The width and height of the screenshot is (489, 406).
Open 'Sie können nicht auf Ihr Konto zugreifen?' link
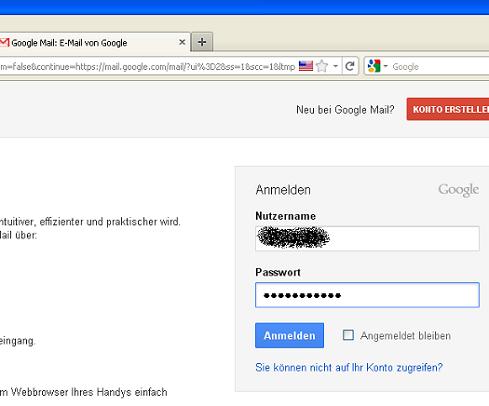click(349, 367)
